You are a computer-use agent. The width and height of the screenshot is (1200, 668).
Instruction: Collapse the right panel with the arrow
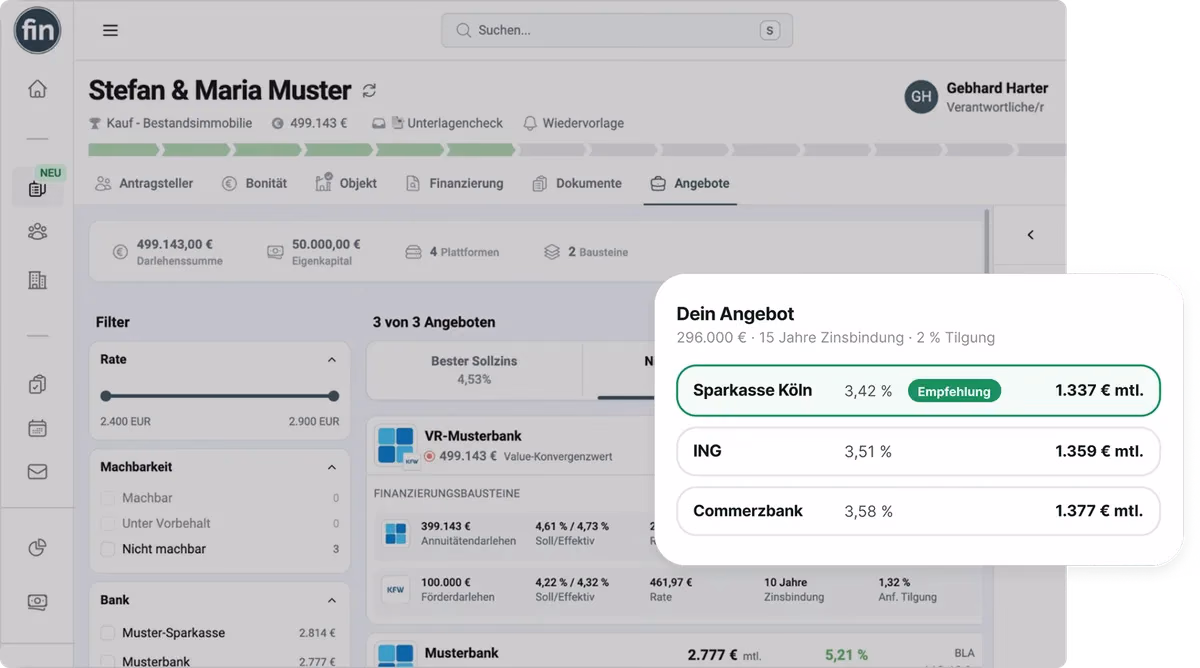[1030, 235]
